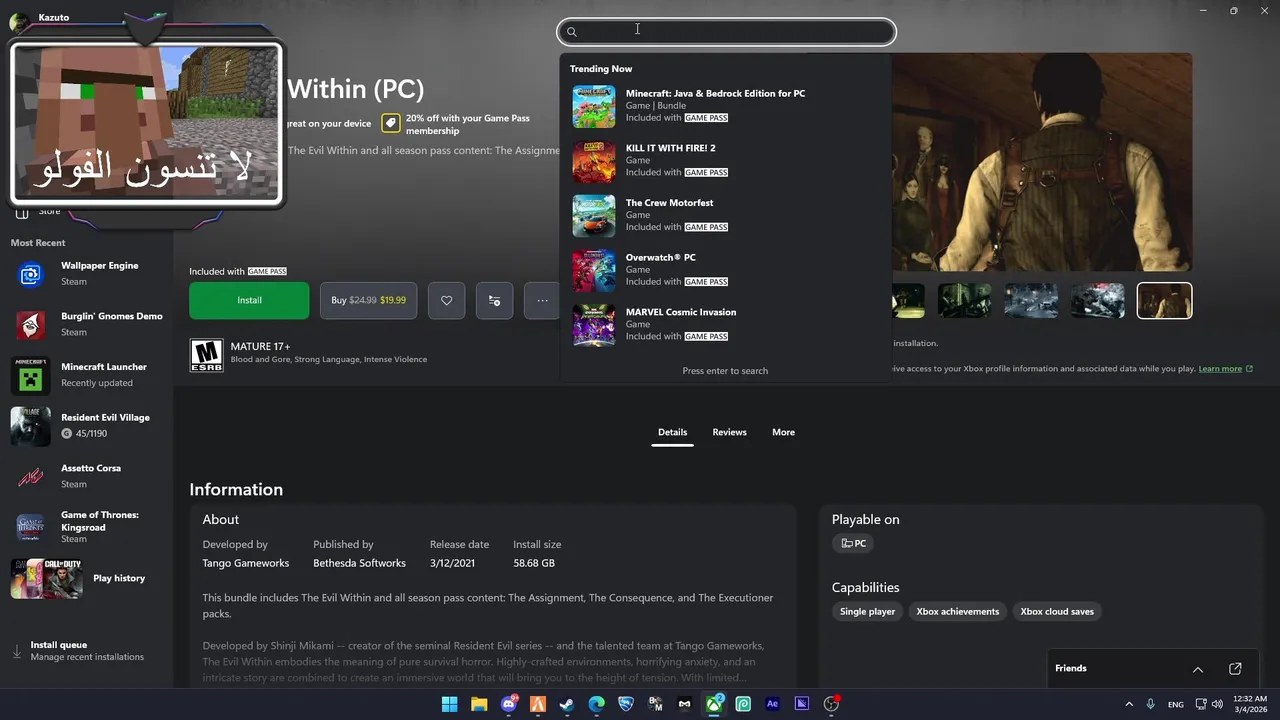Screen dimensions: 1280x720
Task: Switch to the Details tab
Action: [672, 432]
